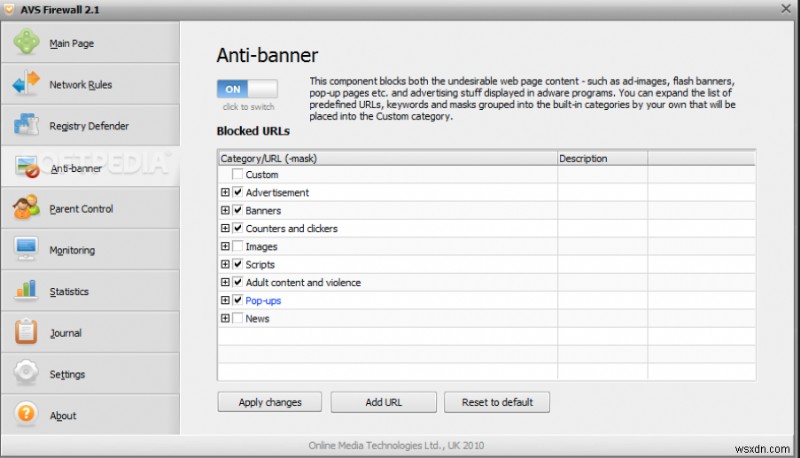Open the Settings section
Image resolution: width=800 pixels, height=458 pixels.
[90, 373]
